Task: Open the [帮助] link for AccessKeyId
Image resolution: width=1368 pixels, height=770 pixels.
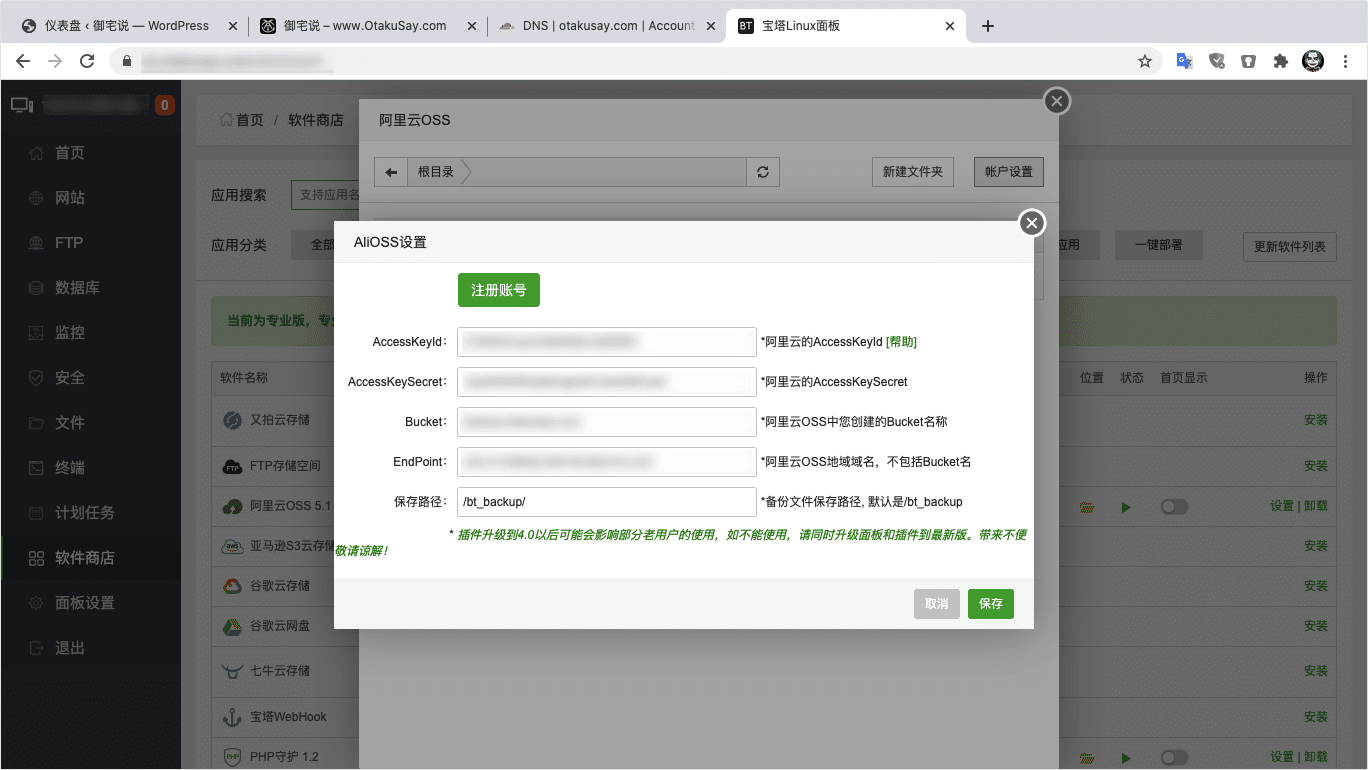Action: [x=901, y=342]
